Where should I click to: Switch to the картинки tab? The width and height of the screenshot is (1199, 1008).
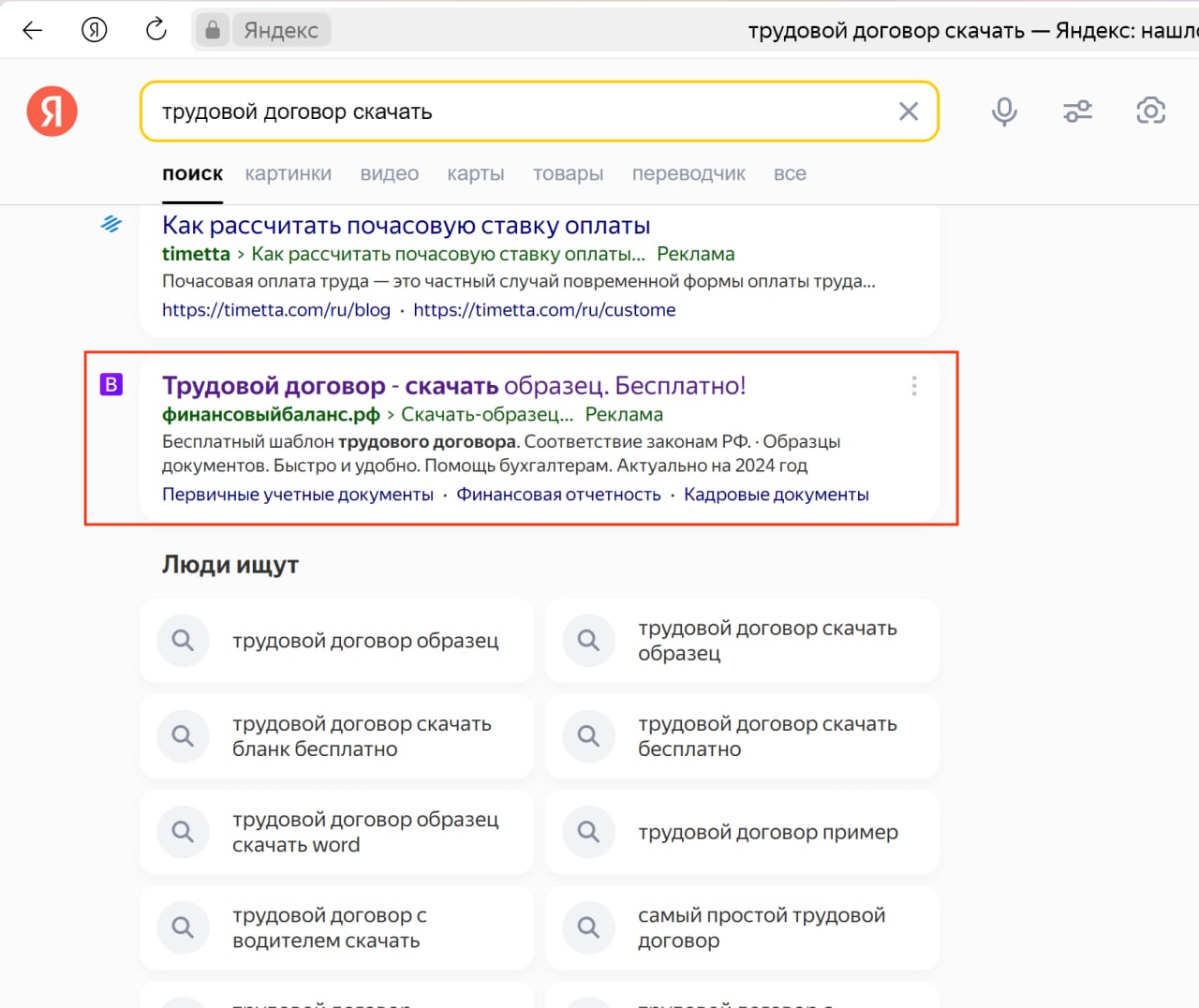[288, 174]
